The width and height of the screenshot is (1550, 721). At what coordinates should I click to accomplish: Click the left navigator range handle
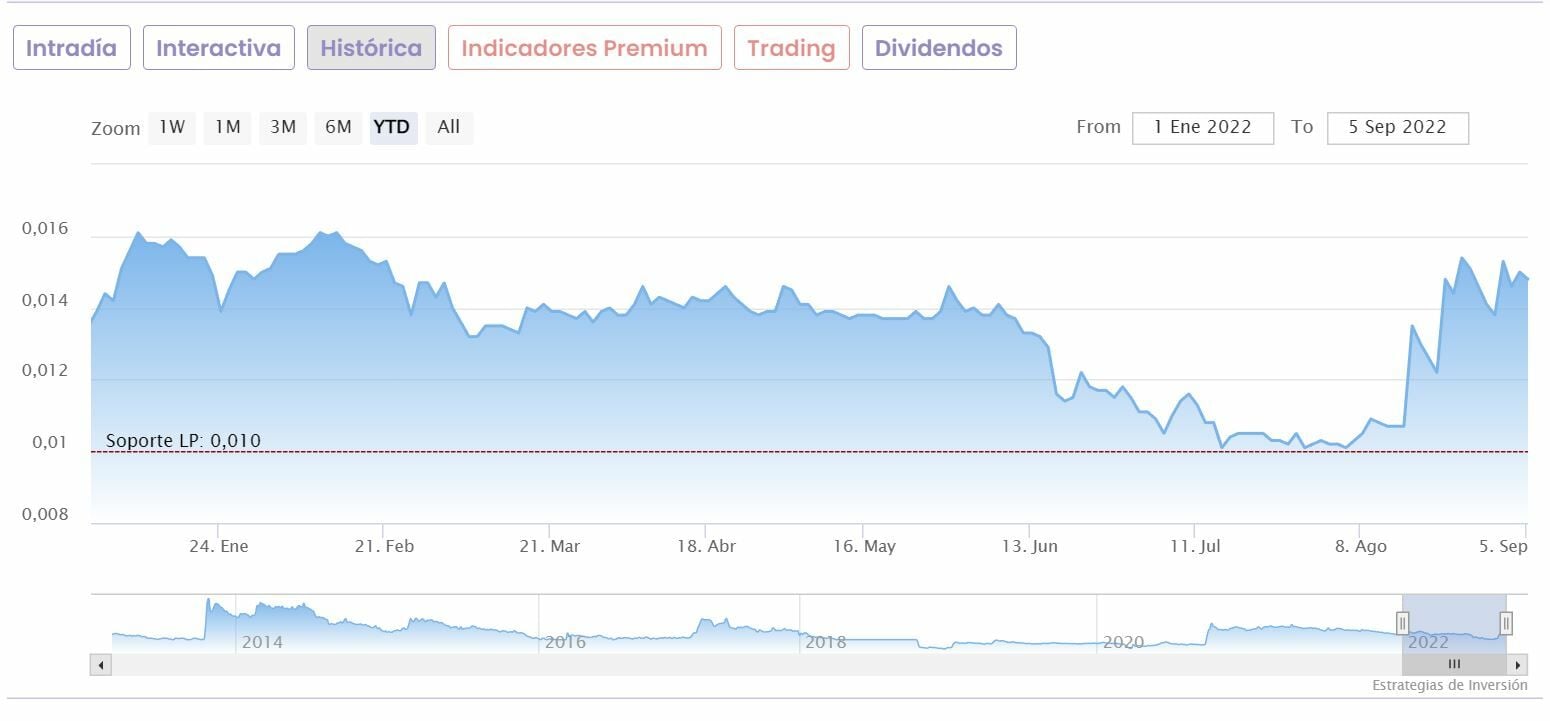1402,624
